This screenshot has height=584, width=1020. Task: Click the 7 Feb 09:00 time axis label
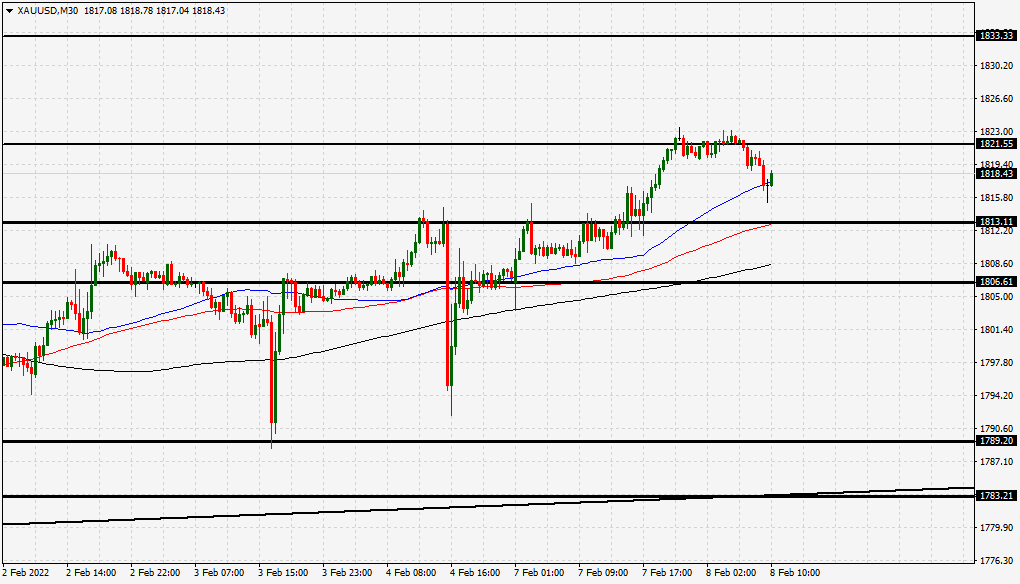pos(604,573)
